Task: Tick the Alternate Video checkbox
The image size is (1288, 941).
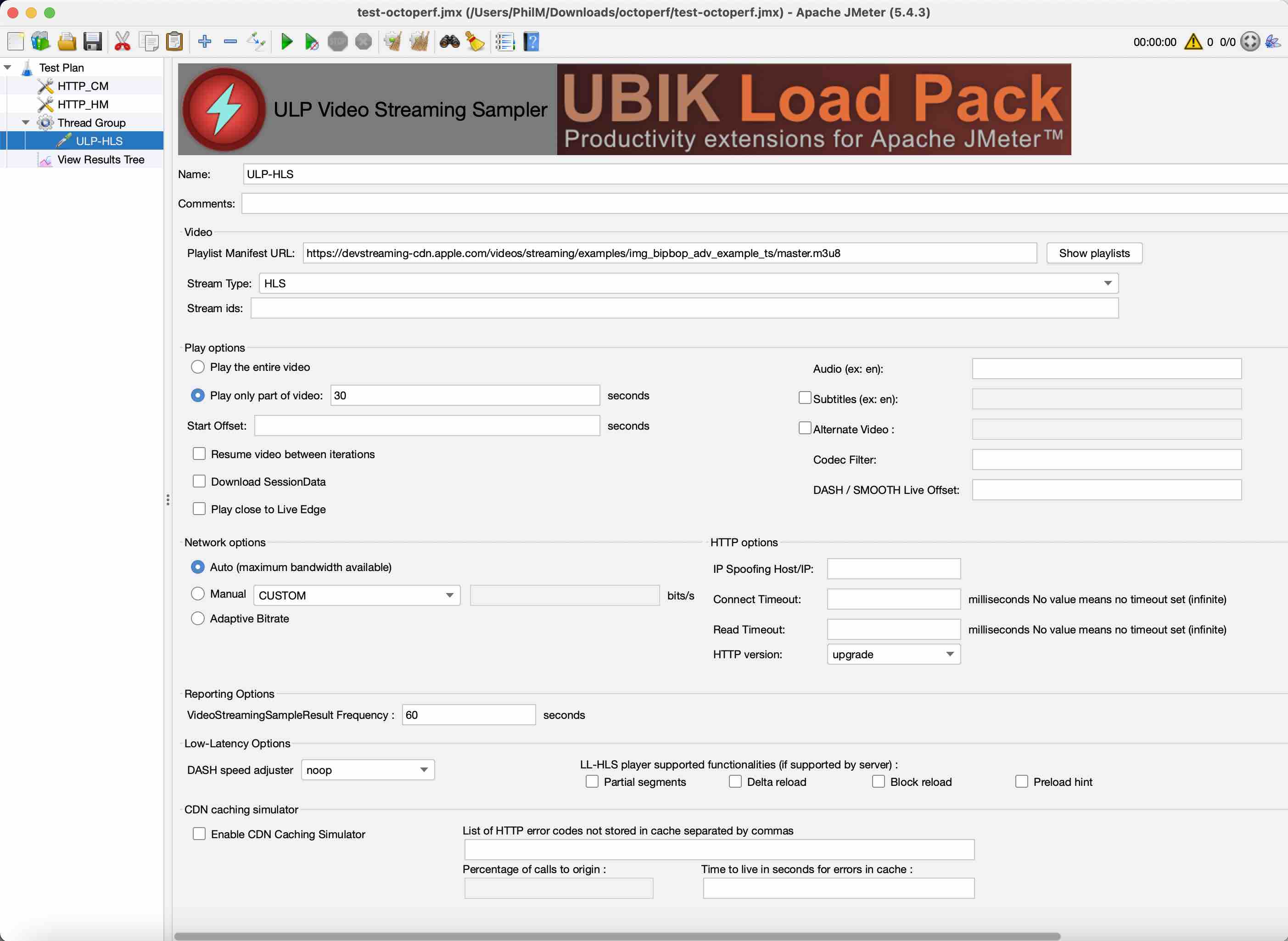Action: [x=804, y=428]
